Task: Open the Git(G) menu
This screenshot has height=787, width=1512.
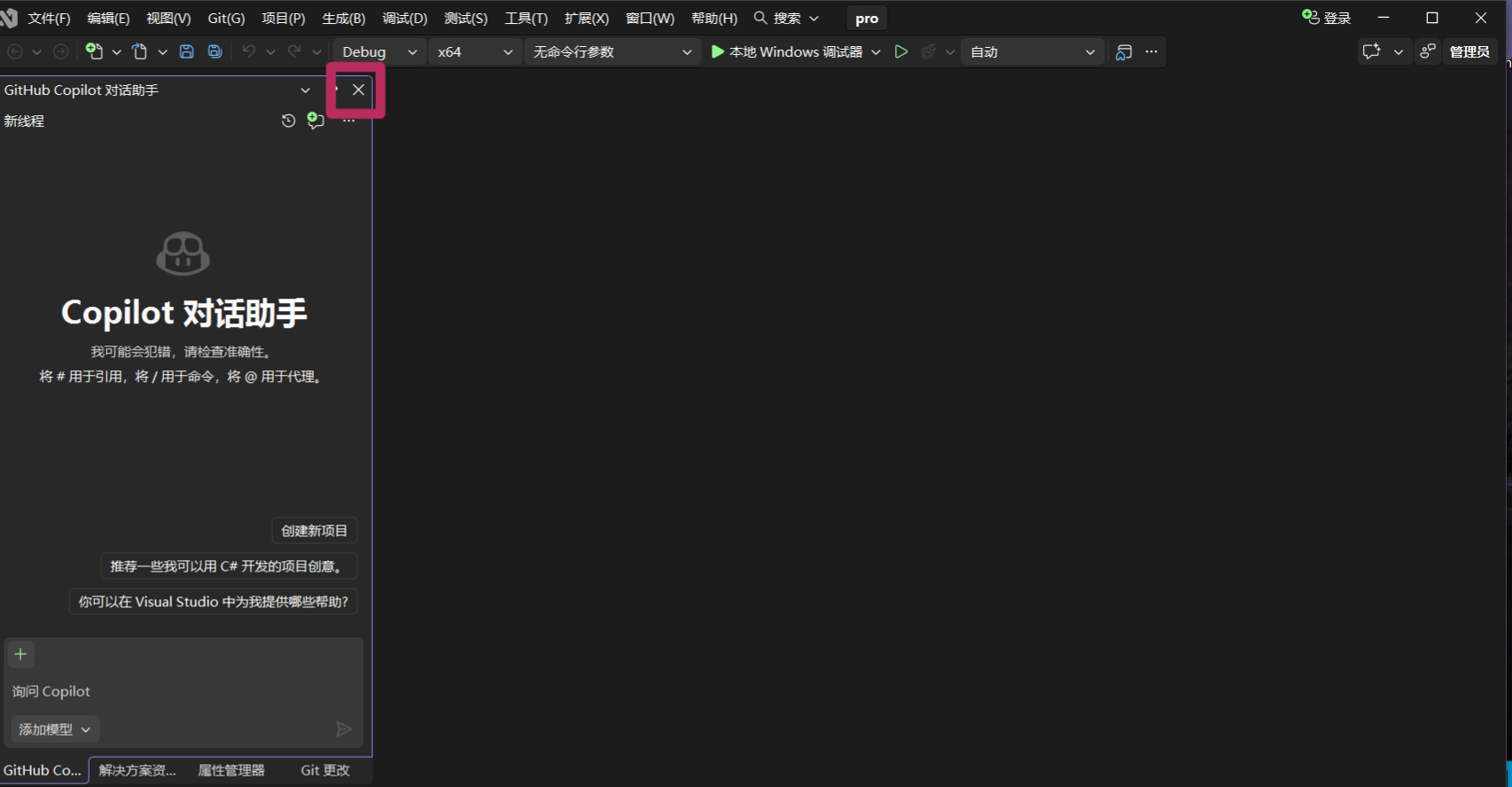Action: point(226,19)
